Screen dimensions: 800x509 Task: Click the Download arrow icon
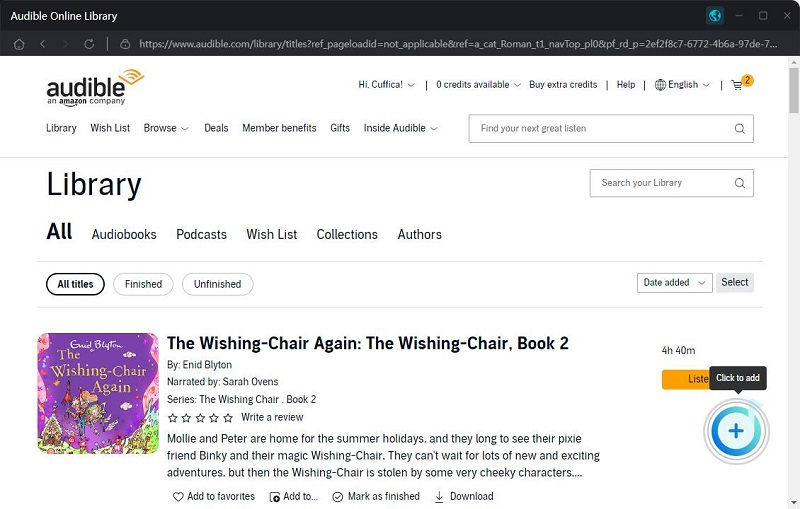tap(439, 497)
